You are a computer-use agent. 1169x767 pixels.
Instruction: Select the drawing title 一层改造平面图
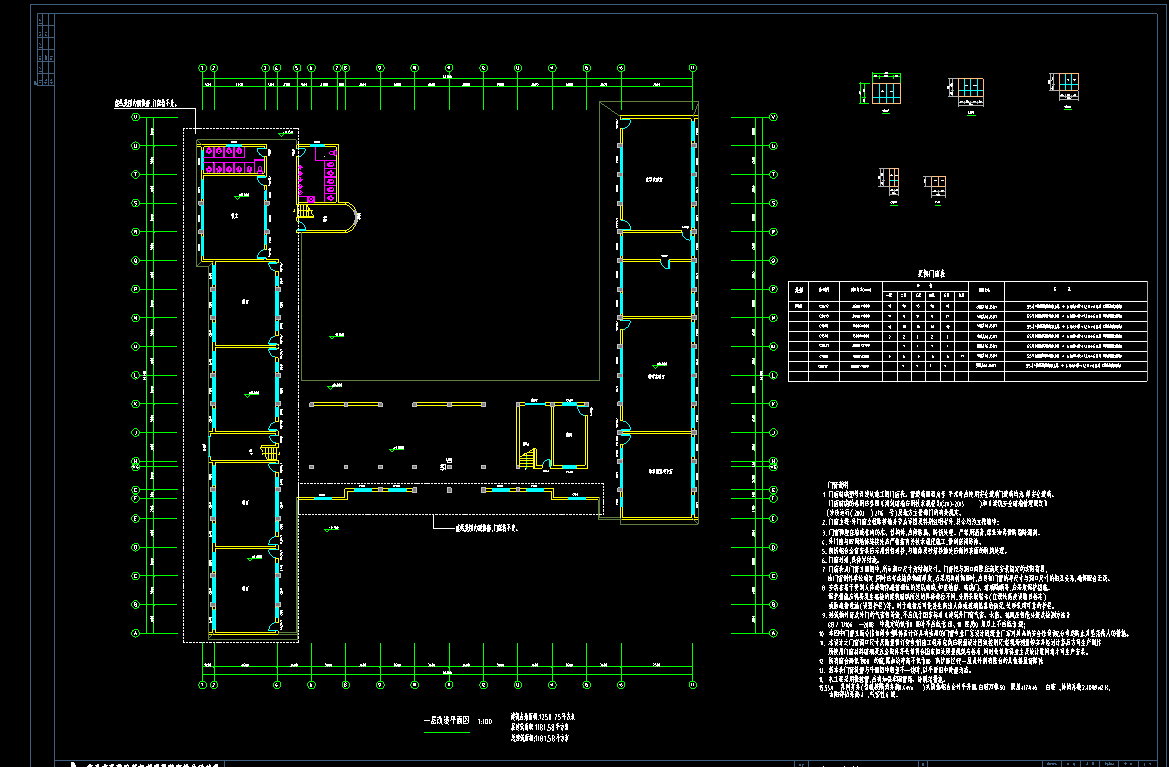[447, 722]
